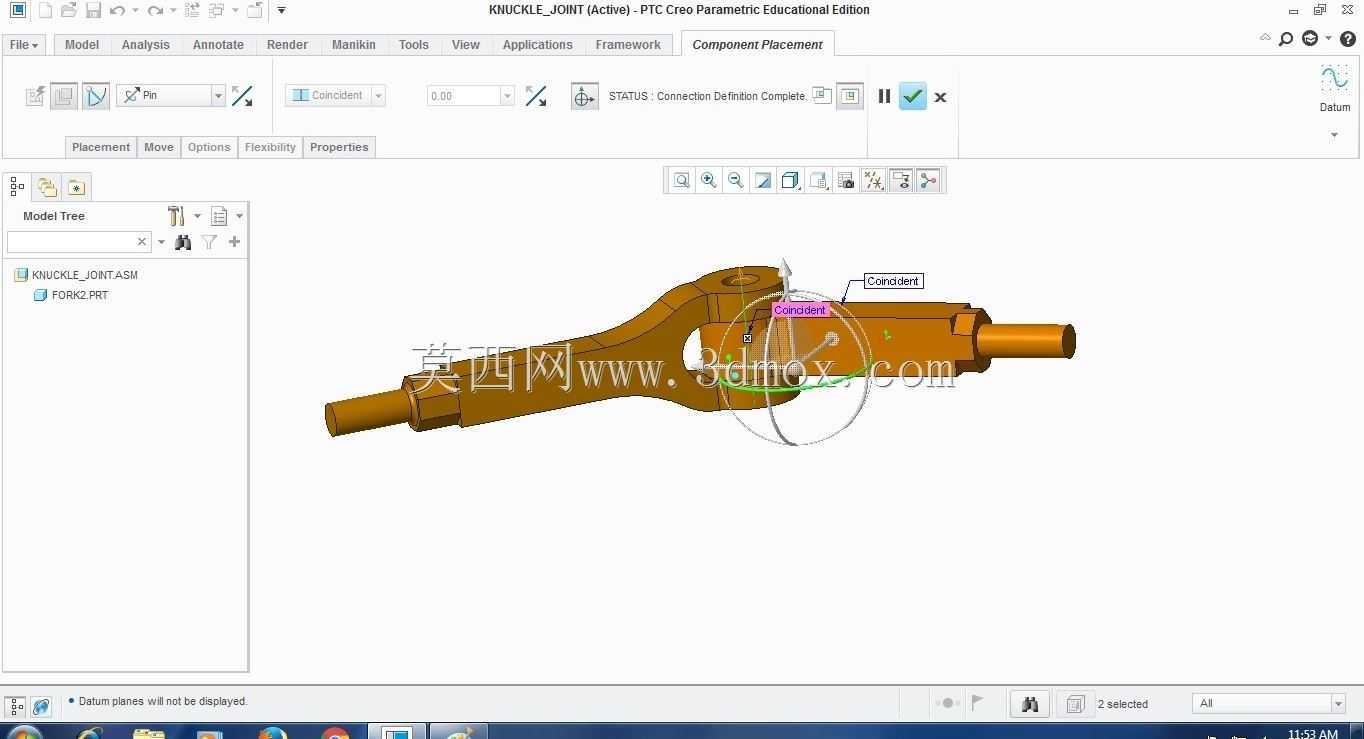This screenshot has height=739, width=1364.
Task: Clear the Model Tree search box
Action: pos(142,242)
